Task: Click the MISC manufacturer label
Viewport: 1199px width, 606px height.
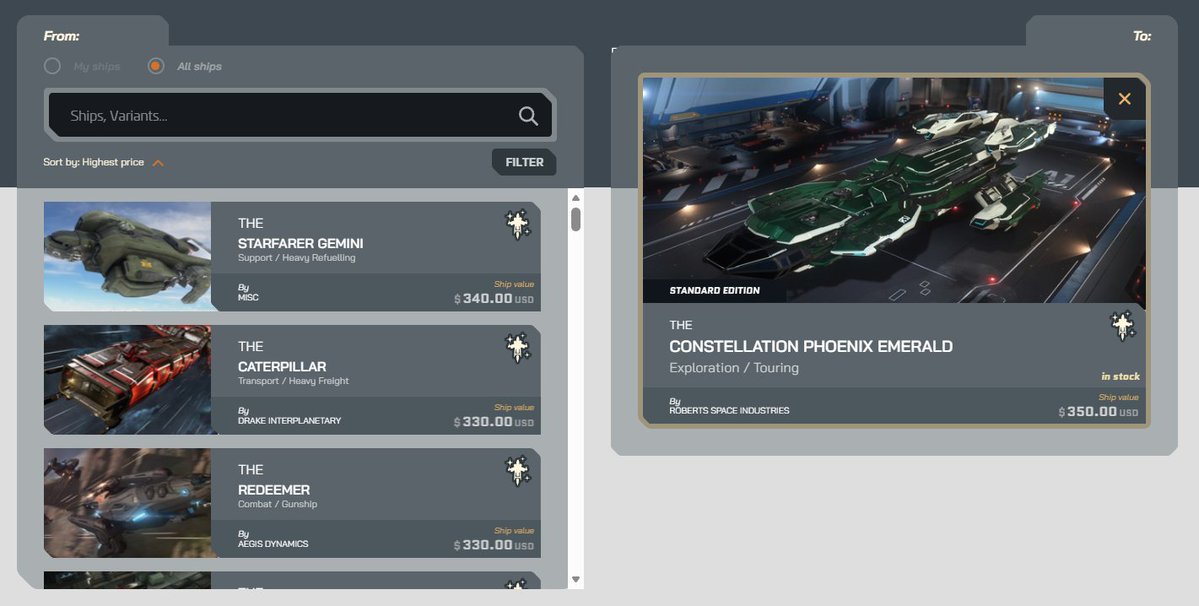Action: pos(248,297)
